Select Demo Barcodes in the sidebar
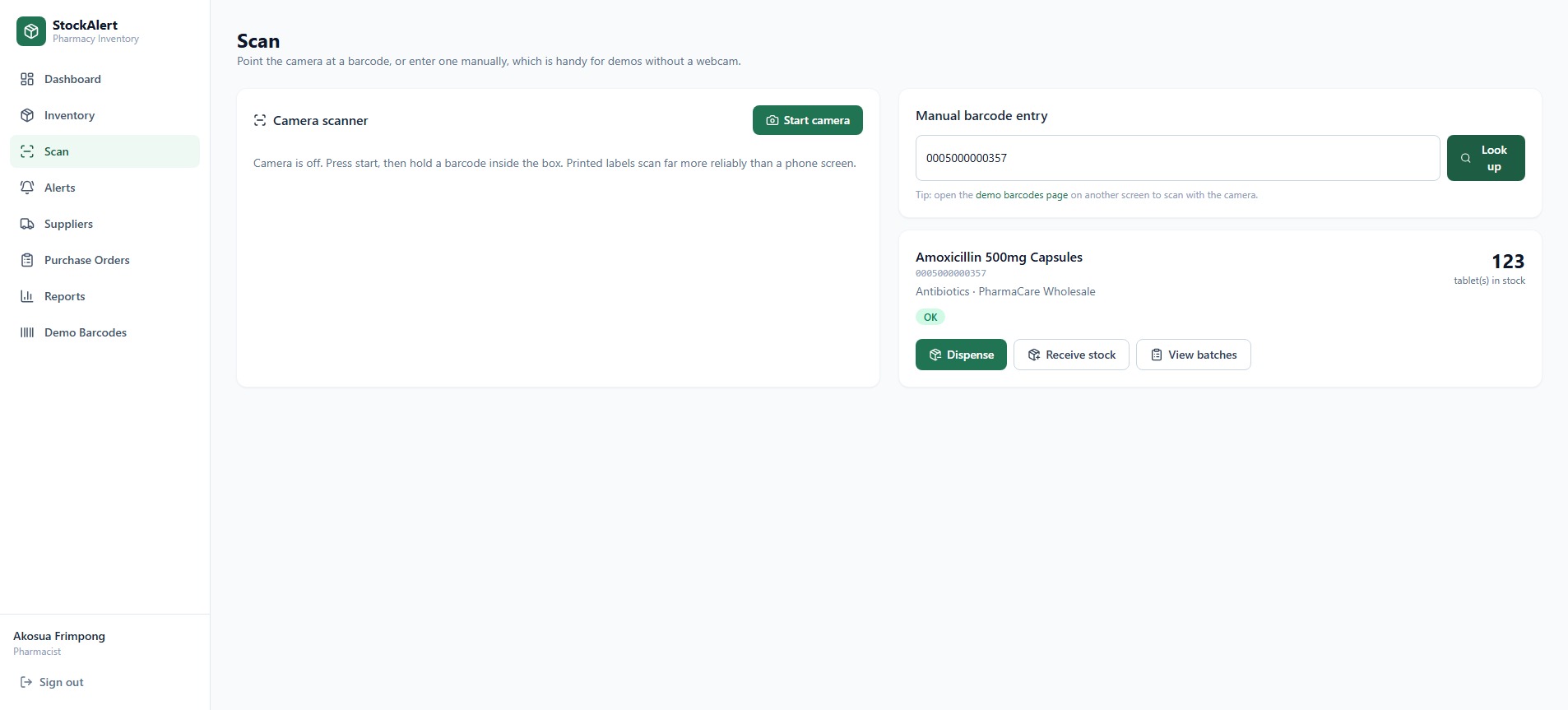Viewport: 1568px width, 710px height. [x=104, y=332]
